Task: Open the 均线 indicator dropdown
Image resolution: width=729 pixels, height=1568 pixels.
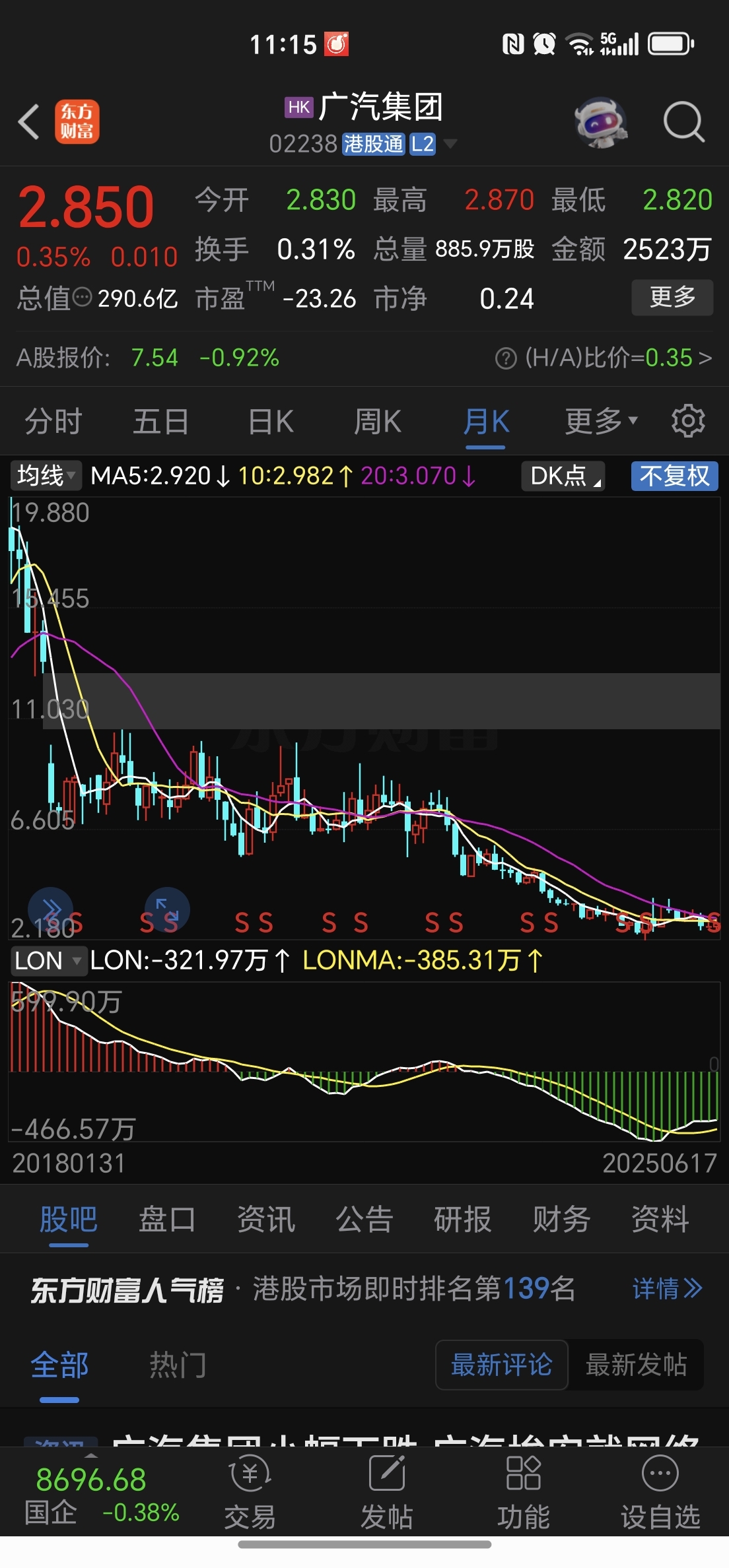Action: pos(46,476)
